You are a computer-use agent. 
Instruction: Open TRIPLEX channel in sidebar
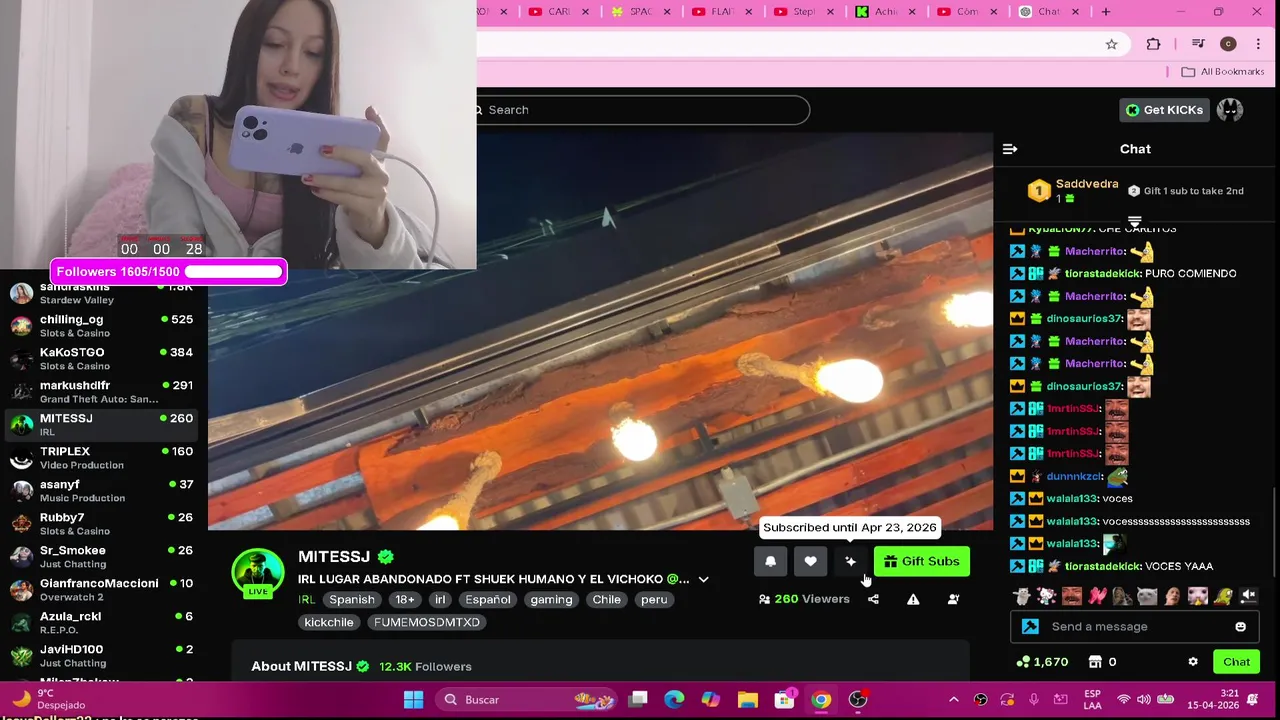tap(100, 458)
